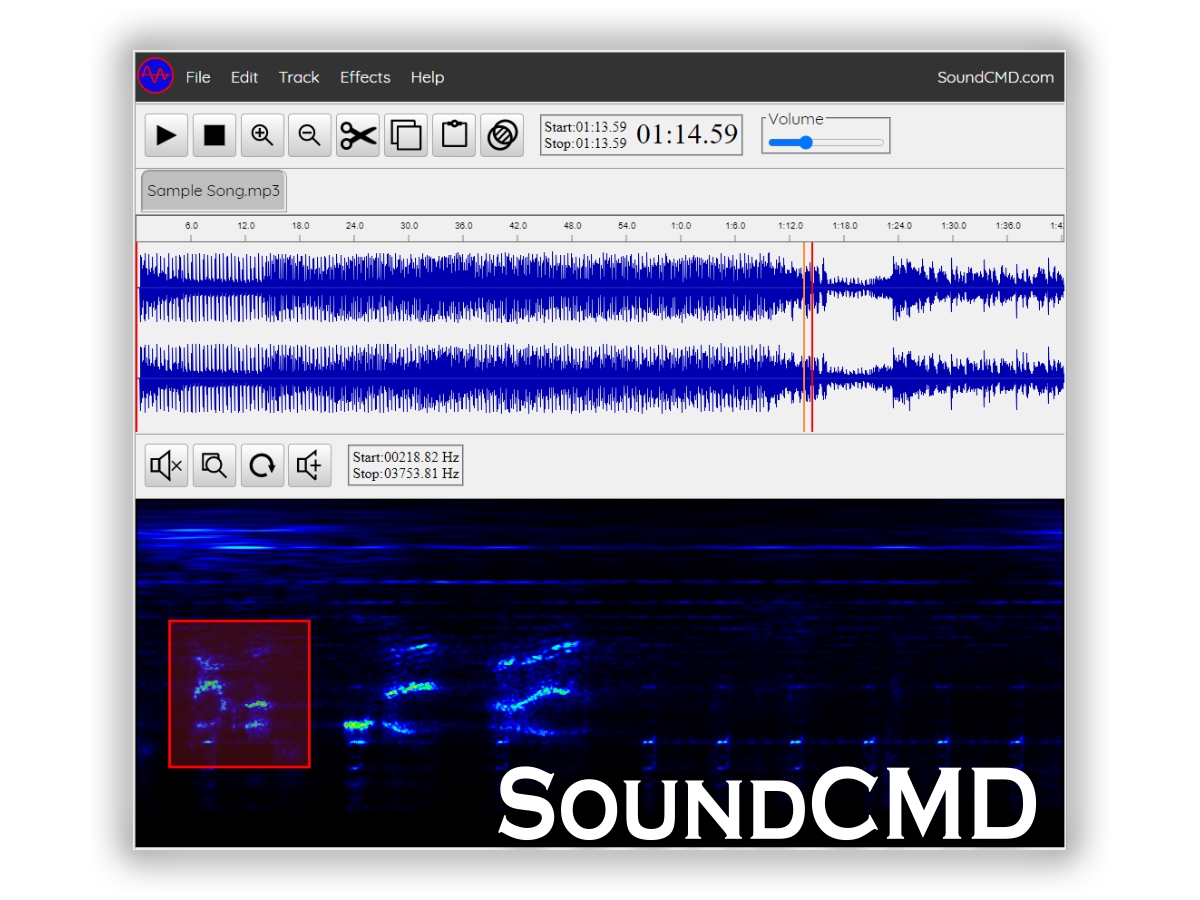Zoom in on the waveform
This screenshot has width=1200, height=900.
pos(262,135)
